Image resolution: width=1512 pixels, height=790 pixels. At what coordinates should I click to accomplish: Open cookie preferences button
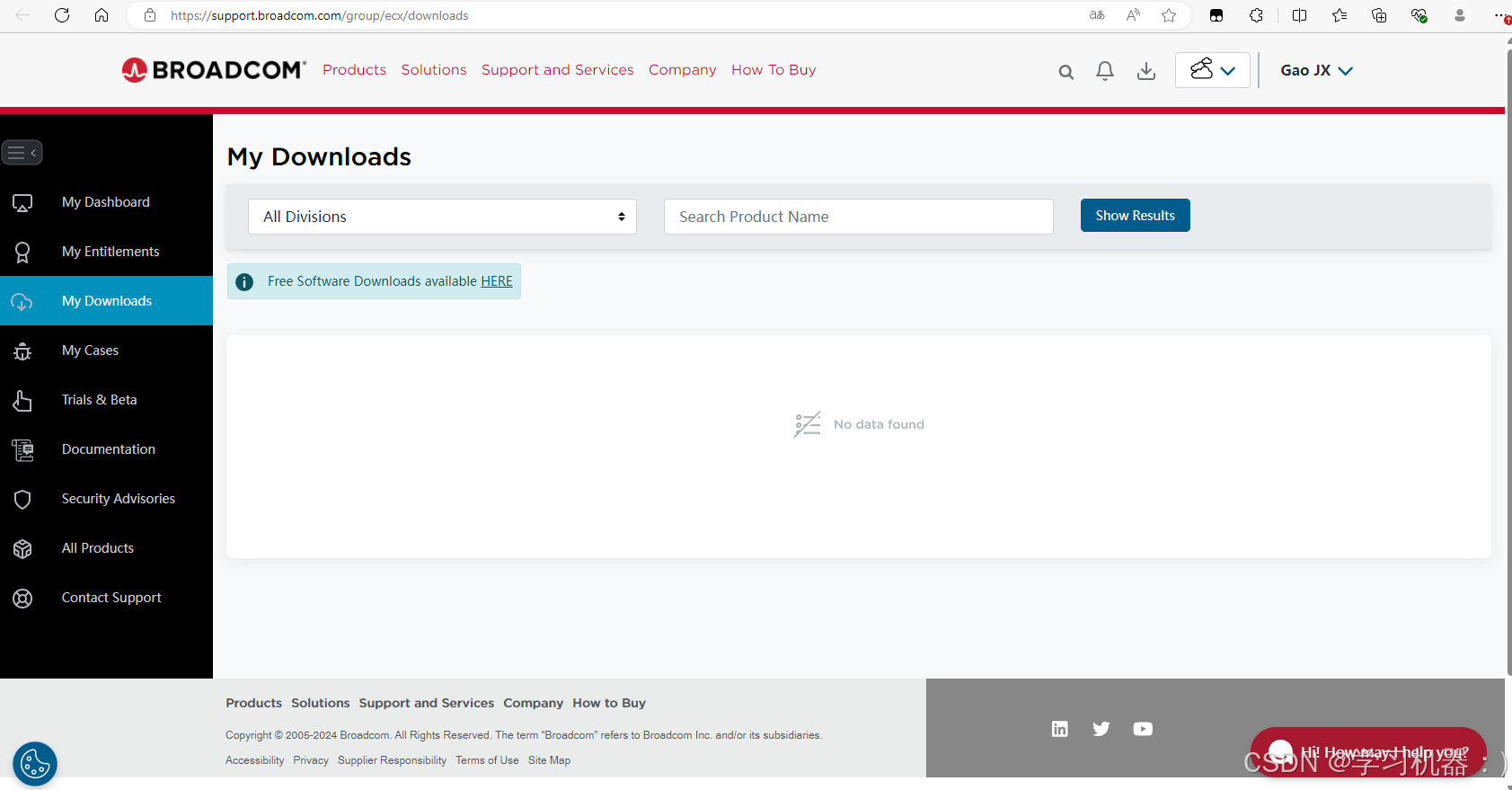point(35,765)
